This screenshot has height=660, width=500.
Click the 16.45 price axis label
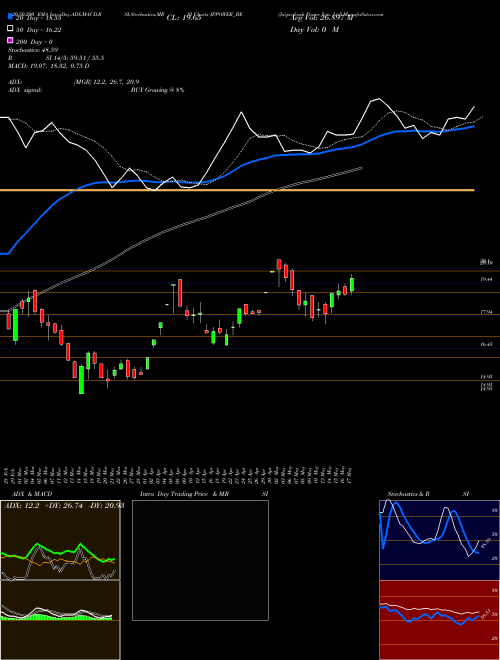pos(487,344)
